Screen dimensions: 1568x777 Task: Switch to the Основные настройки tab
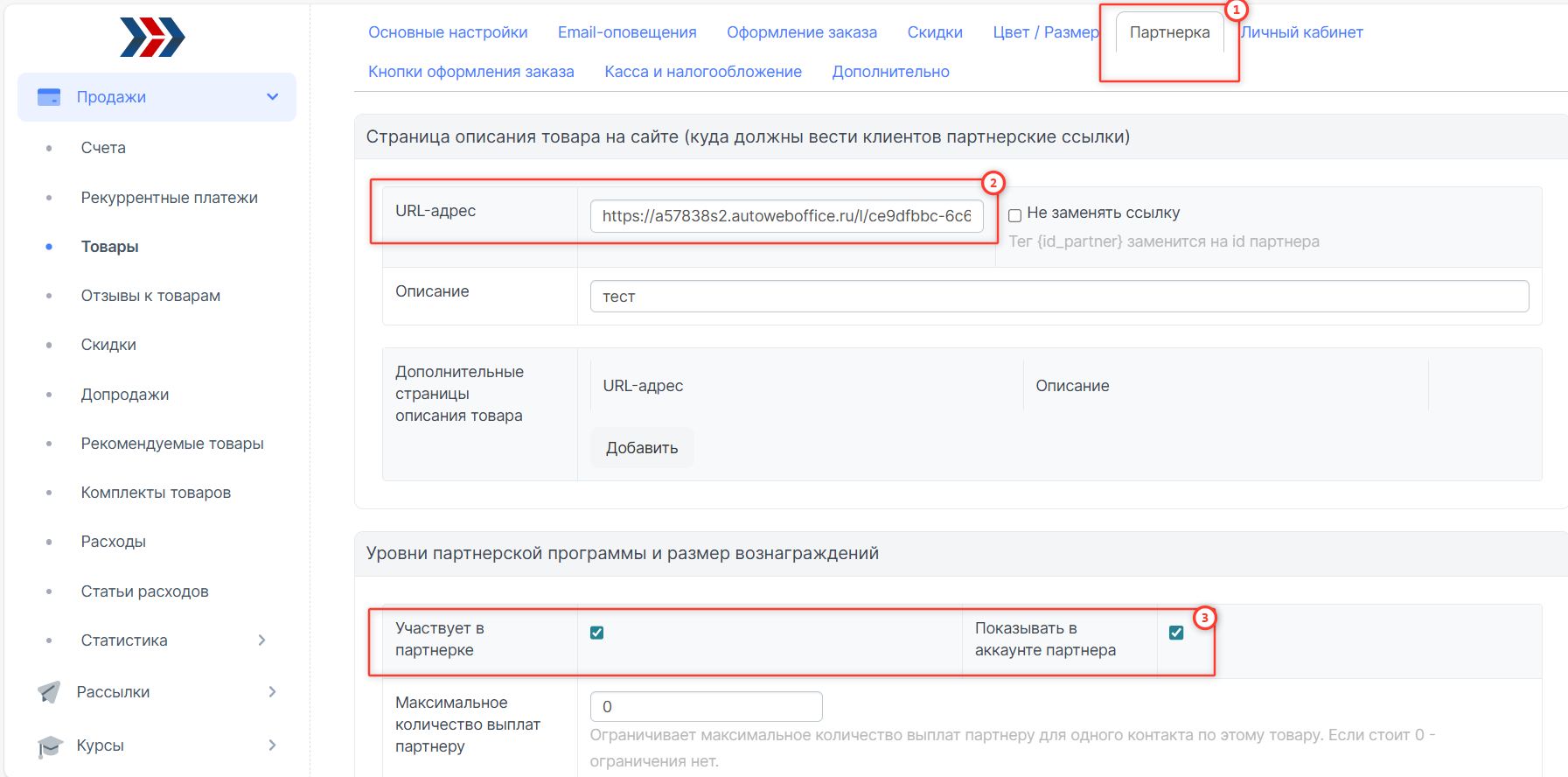pos(448,32)
